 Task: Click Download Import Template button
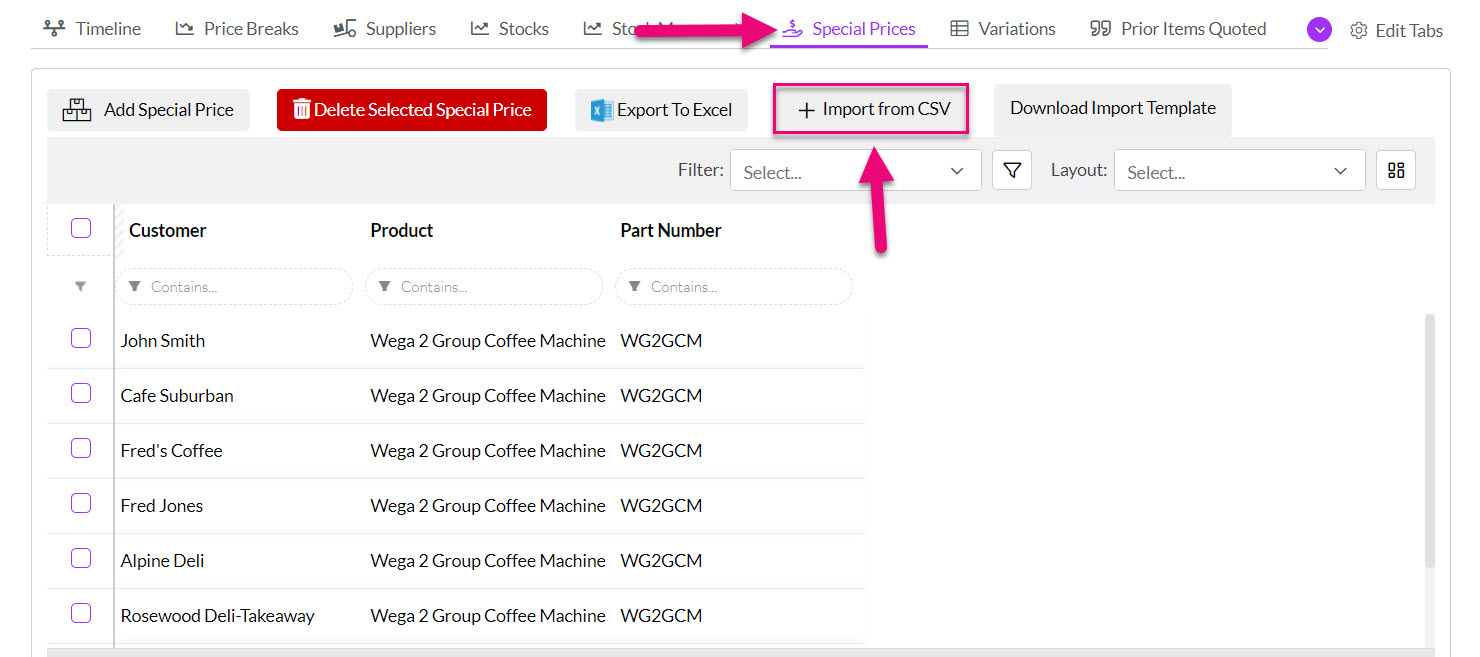click(1112, 108)
